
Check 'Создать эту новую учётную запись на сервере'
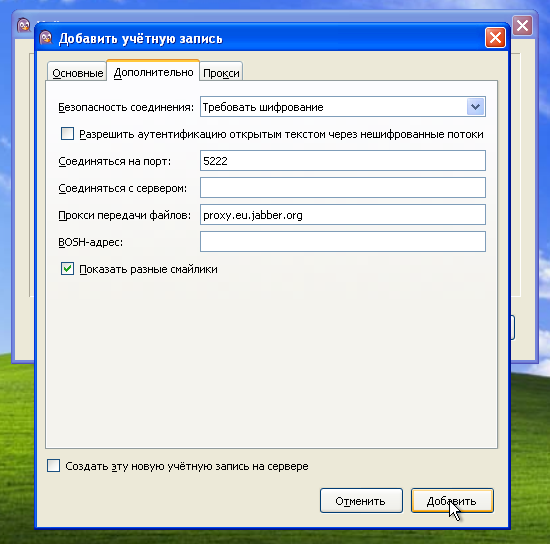[53, 466]
